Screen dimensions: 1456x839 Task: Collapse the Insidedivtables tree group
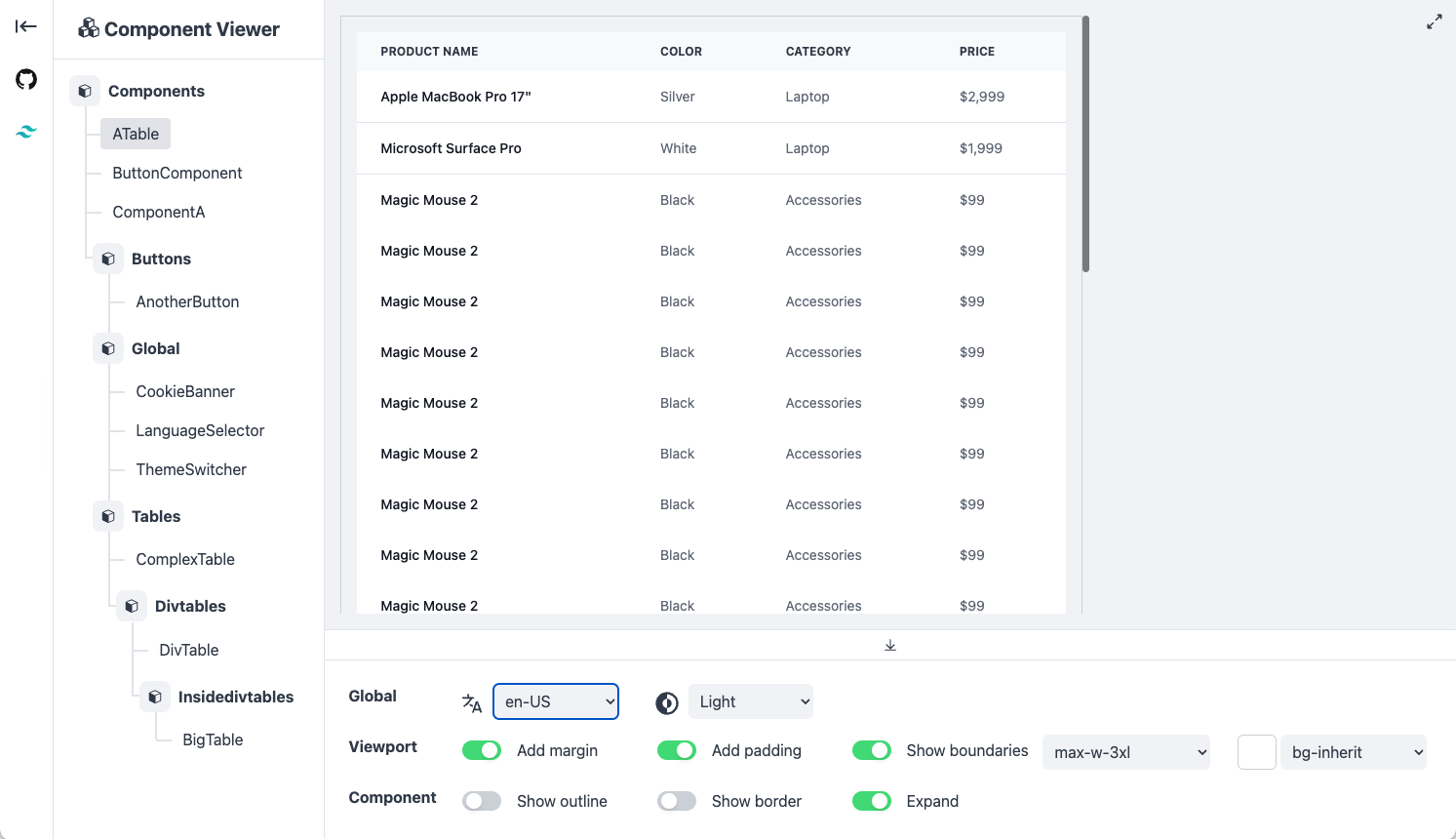[236, 697]
